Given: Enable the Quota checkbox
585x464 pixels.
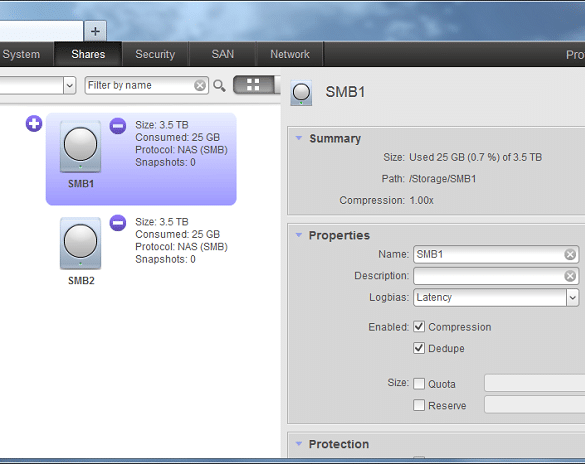Looking at the screenshot, I should tap(419, 384).
